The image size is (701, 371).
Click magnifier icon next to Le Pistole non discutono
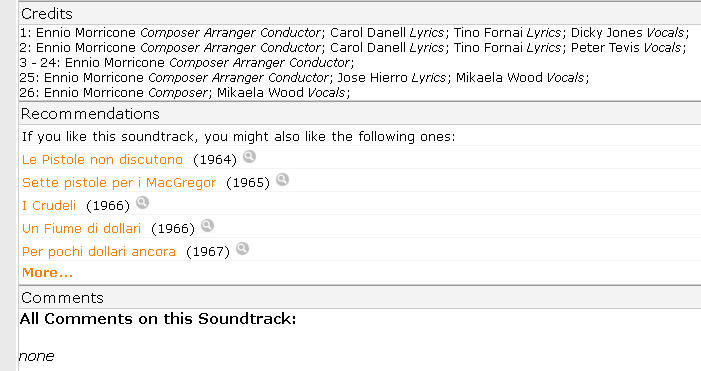pos(249,157)
